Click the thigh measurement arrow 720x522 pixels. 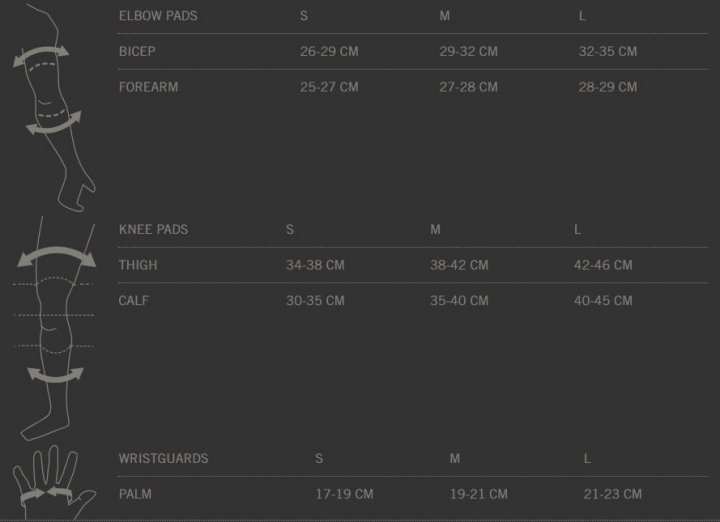click(x=56, y=257)
